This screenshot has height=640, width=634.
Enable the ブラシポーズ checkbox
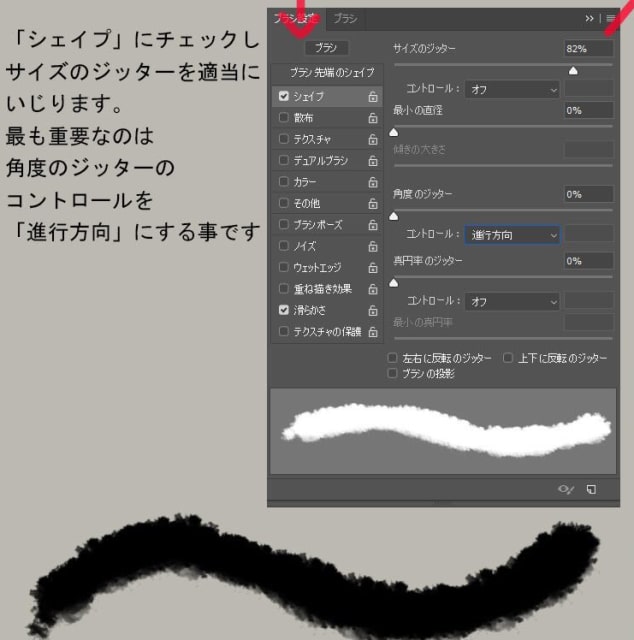click(x=284, y=224)
